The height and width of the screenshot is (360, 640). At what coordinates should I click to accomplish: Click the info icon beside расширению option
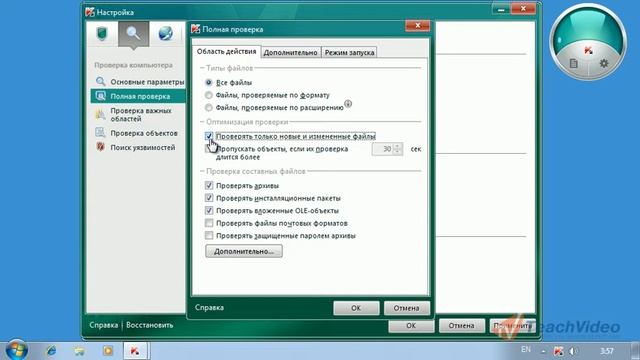(348, 104)
